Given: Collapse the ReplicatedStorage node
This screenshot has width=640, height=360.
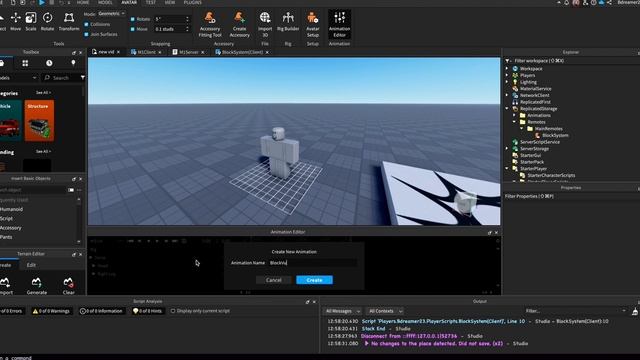Looking at the screenshot, I should coord(507,109).
